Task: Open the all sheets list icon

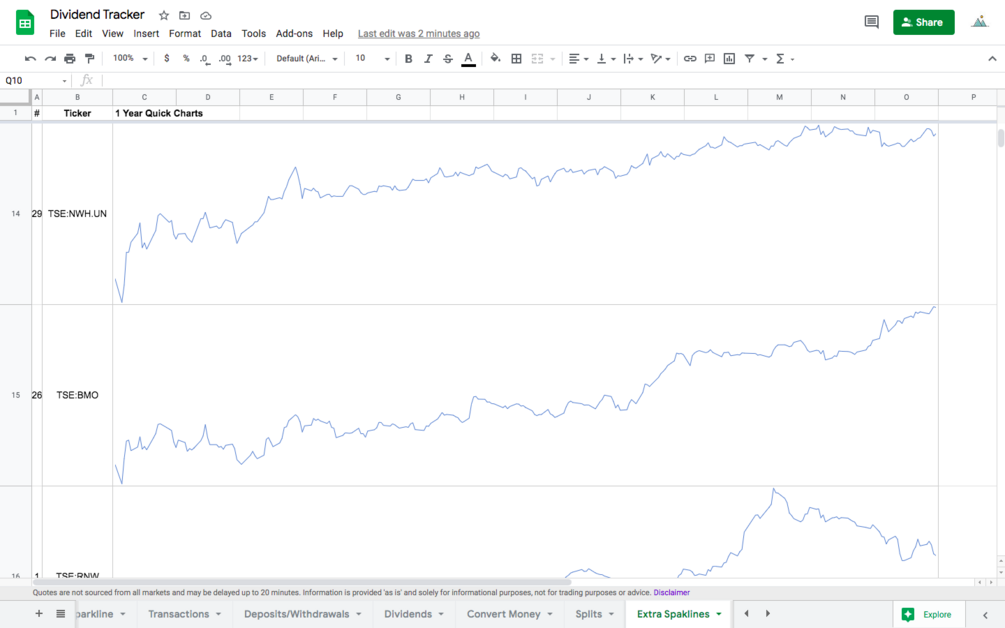Action: [60, 614]
